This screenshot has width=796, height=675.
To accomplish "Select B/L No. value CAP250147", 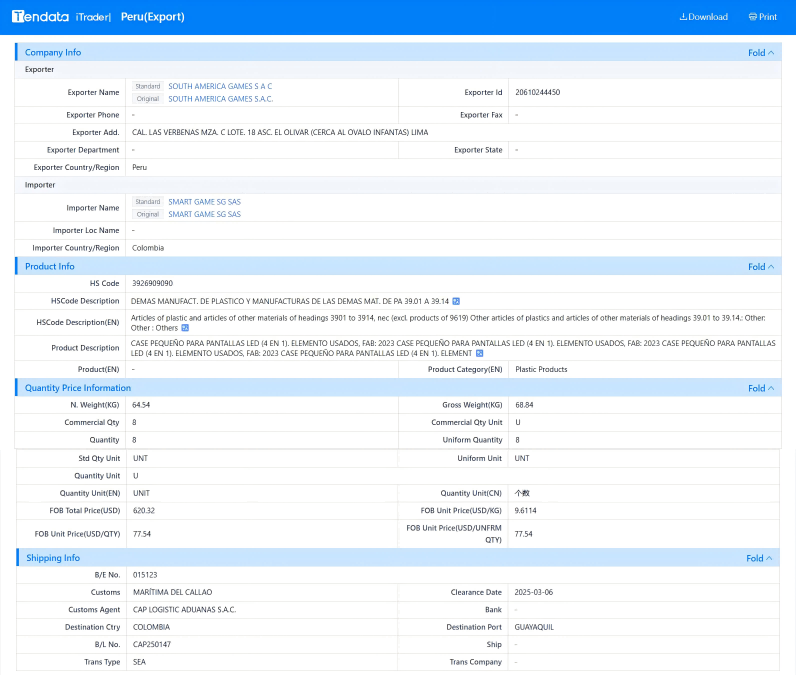I will (152, 645).
